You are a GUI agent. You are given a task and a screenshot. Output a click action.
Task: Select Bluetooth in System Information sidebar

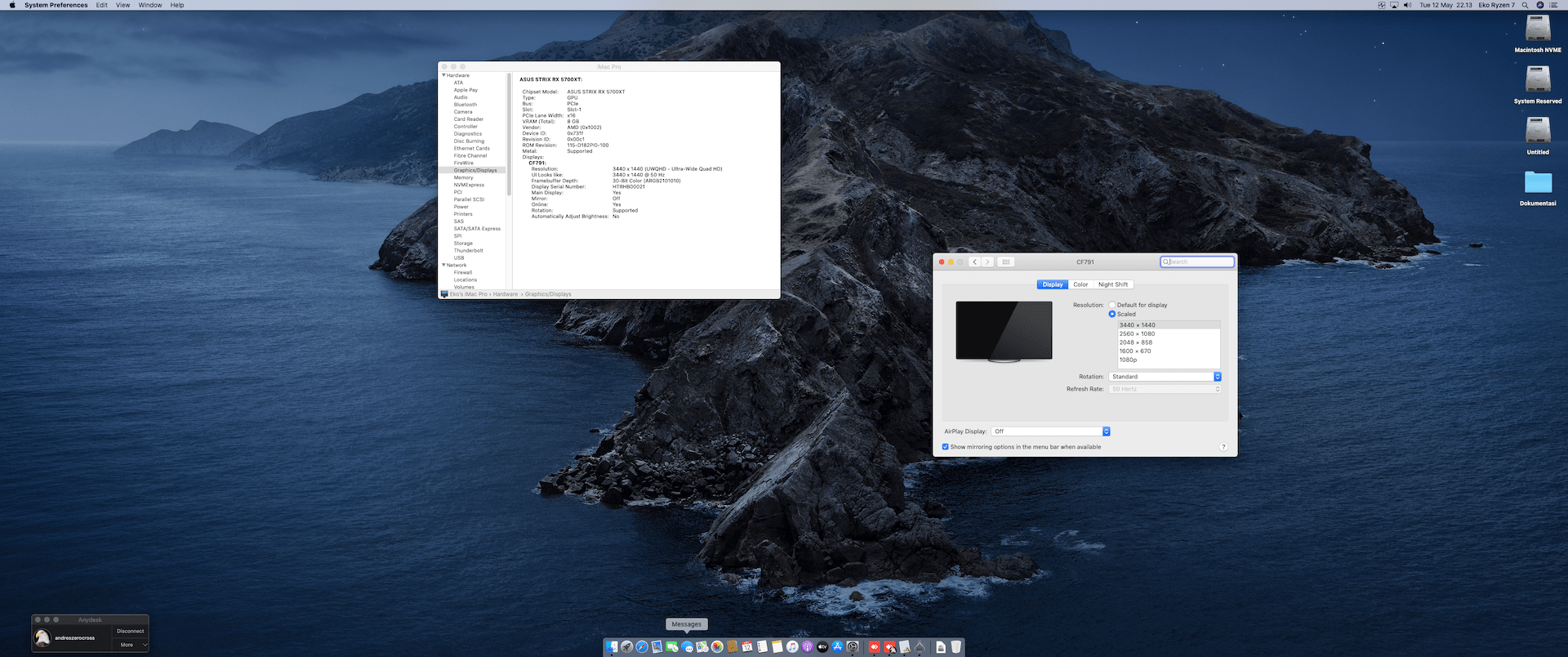465,105
